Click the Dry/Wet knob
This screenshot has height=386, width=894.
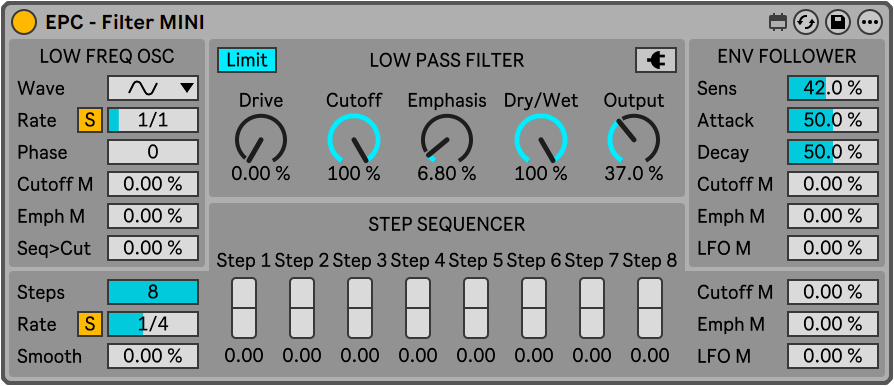[x=541, y=139]
